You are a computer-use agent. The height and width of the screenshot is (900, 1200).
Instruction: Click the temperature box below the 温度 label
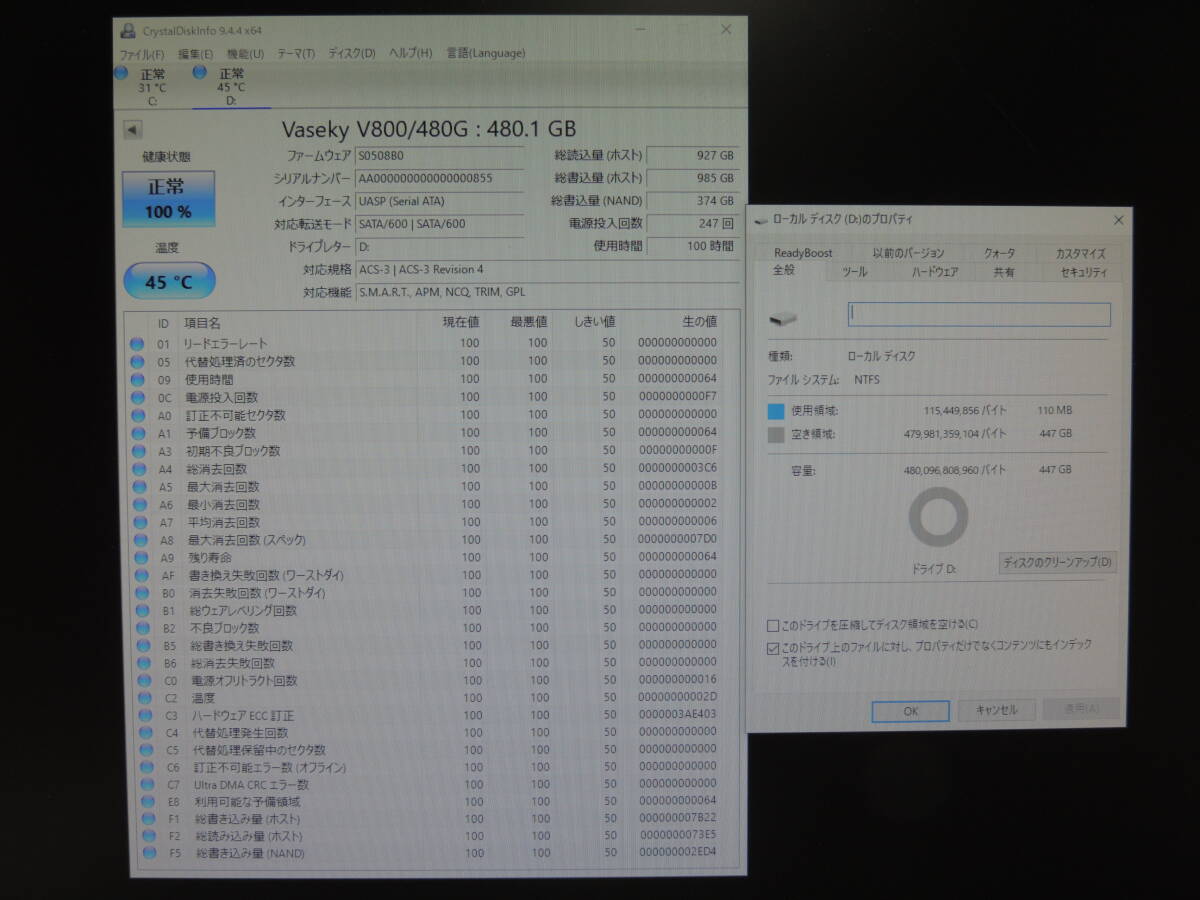(169, 282)
